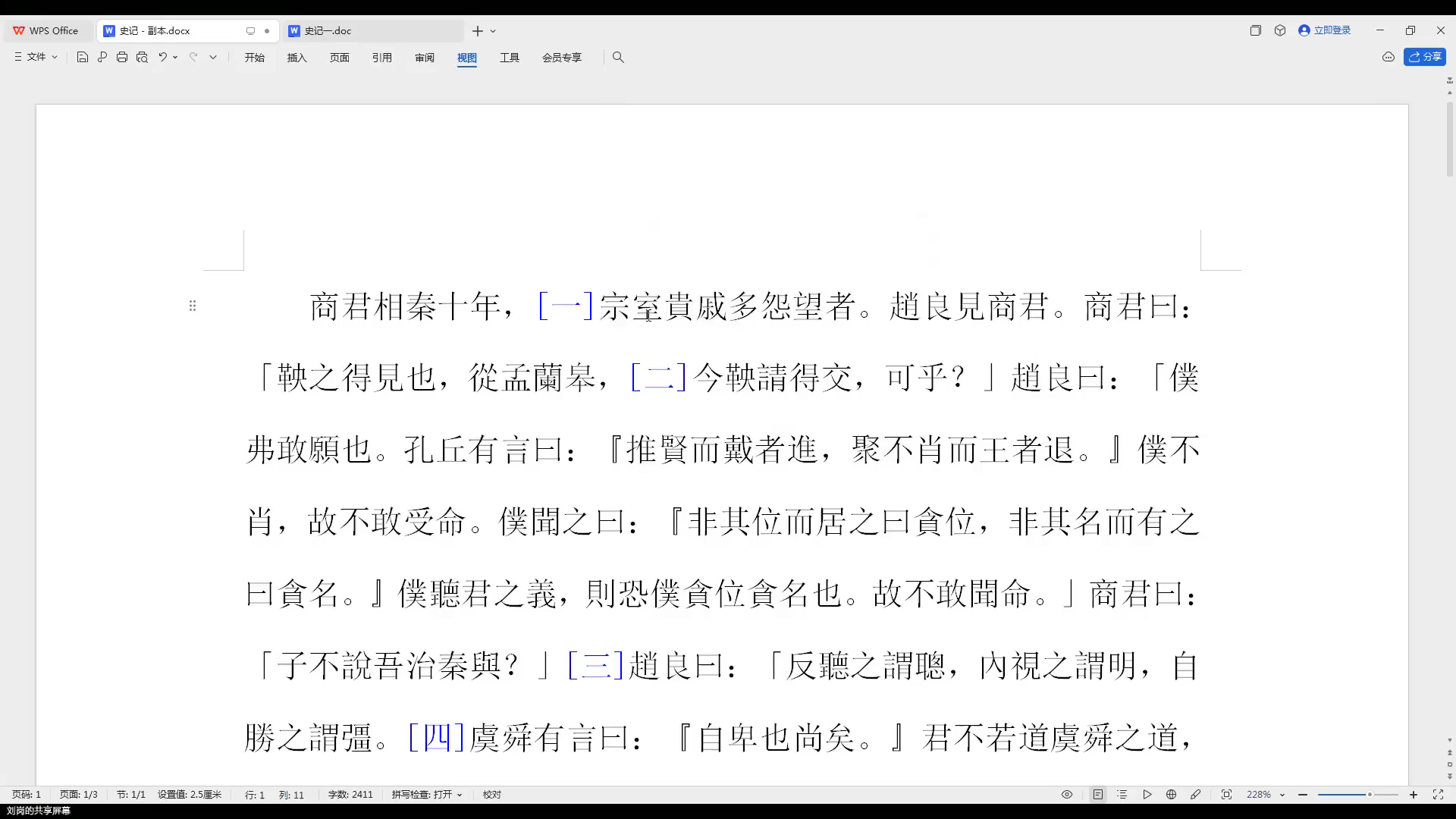1456x819 pixels.
Task: Click footnote reference [三]
Action: [596, 666]
